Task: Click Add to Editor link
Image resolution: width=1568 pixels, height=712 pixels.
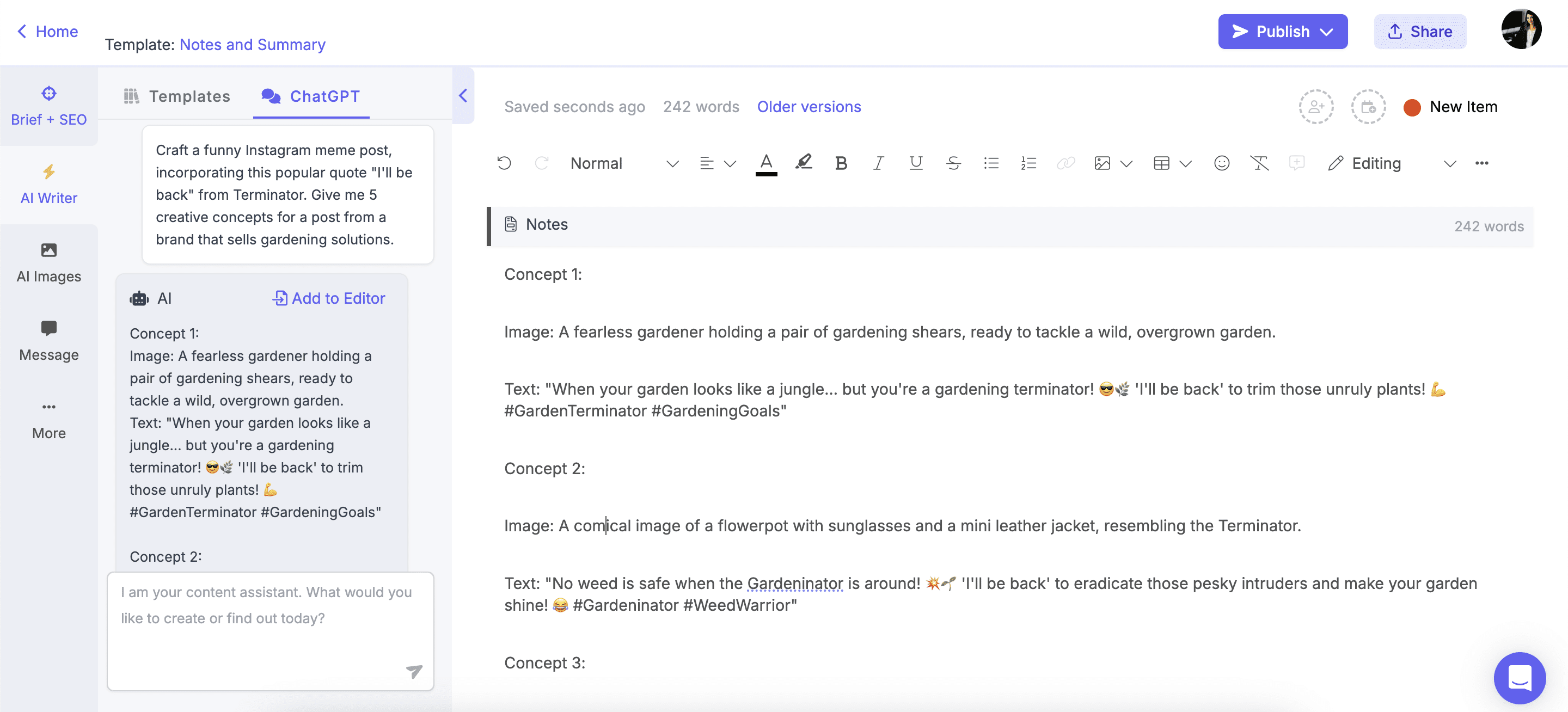Action: coord(329,298)
